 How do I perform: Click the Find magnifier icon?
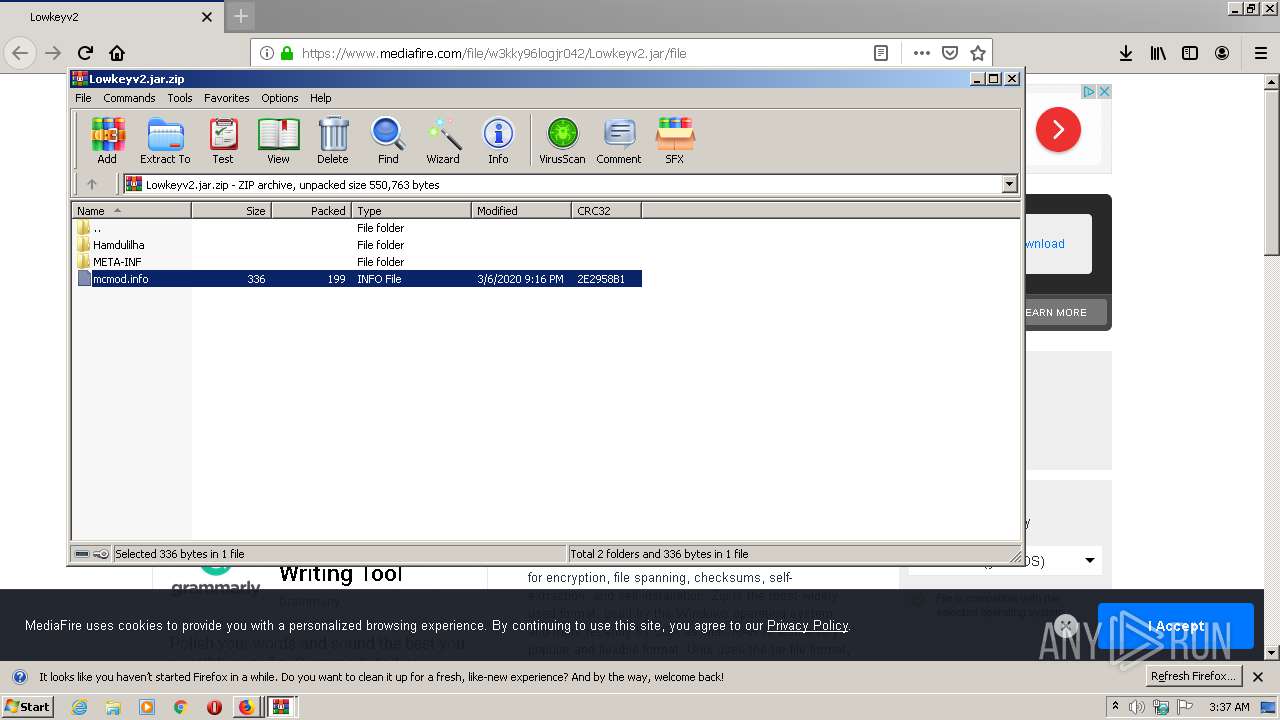click(388, 140)
